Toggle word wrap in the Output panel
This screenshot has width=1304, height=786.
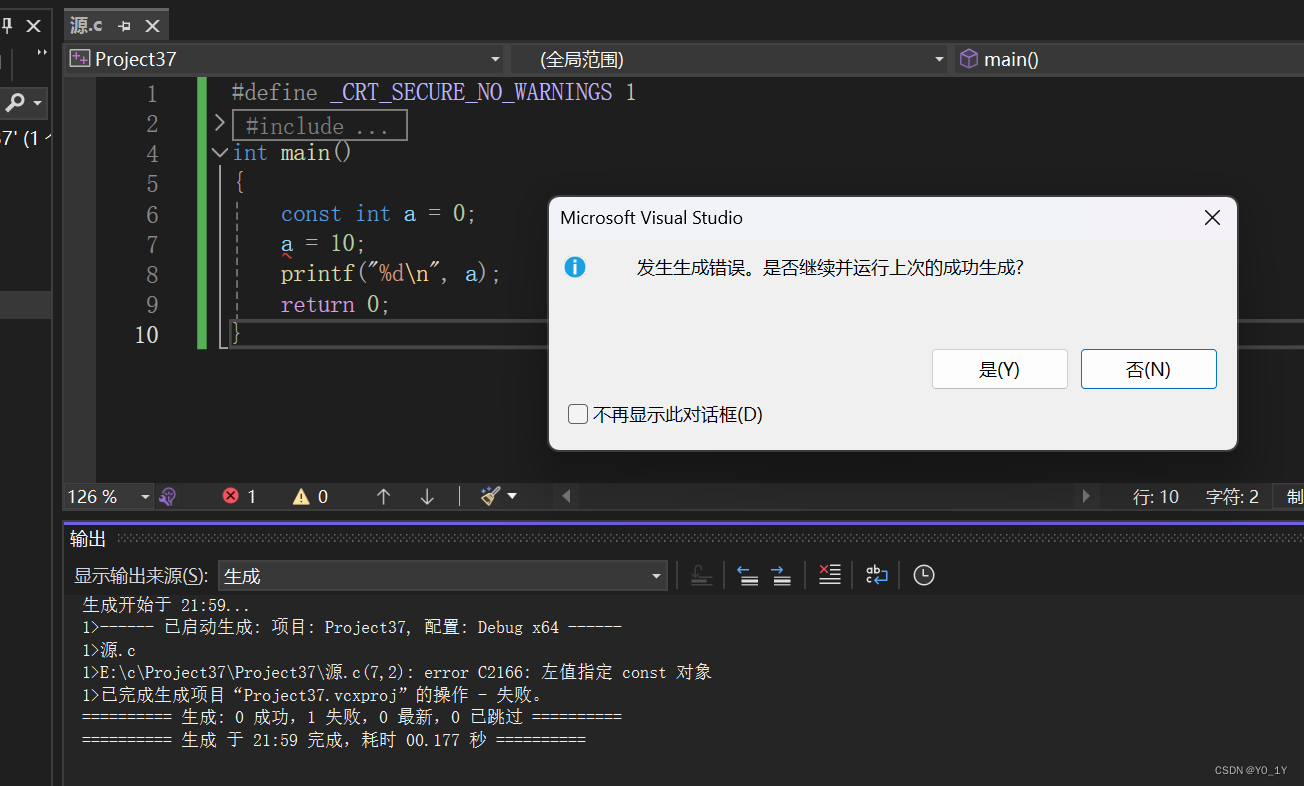tap(876, 575)
